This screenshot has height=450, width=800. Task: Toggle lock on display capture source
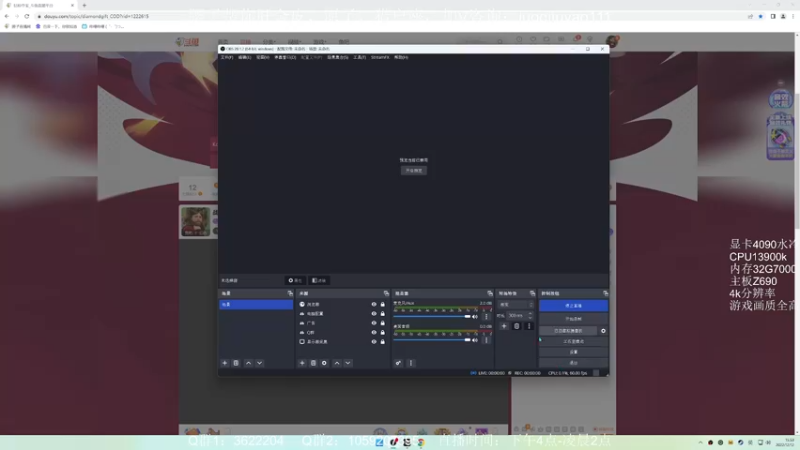point(383,342)
